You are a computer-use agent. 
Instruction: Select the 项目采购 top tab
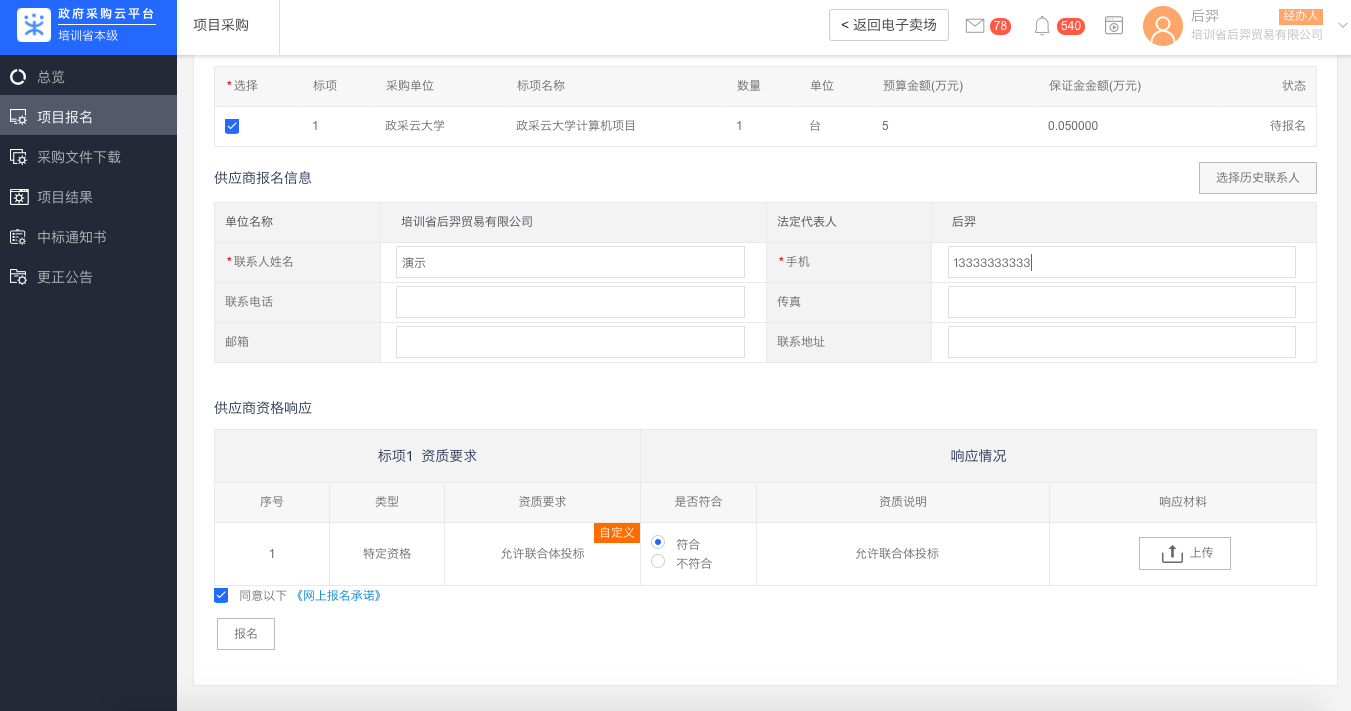tap(221, 25)
